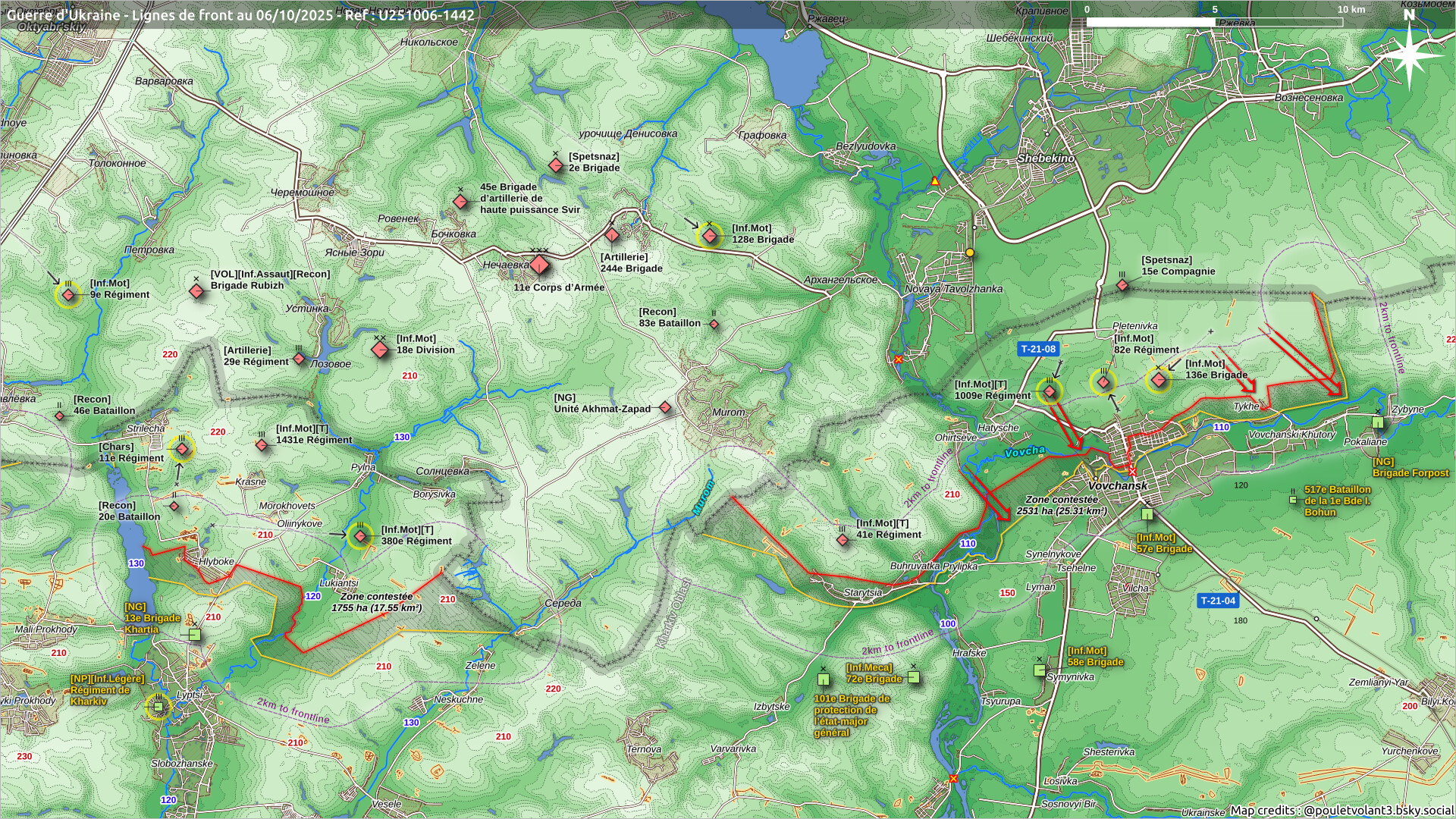Viewport: 1456px width, 819px height.
Task: Click the Unité Akhmat-Zapad unit marker
Action: pyautogui.click(x=665, y=408)
